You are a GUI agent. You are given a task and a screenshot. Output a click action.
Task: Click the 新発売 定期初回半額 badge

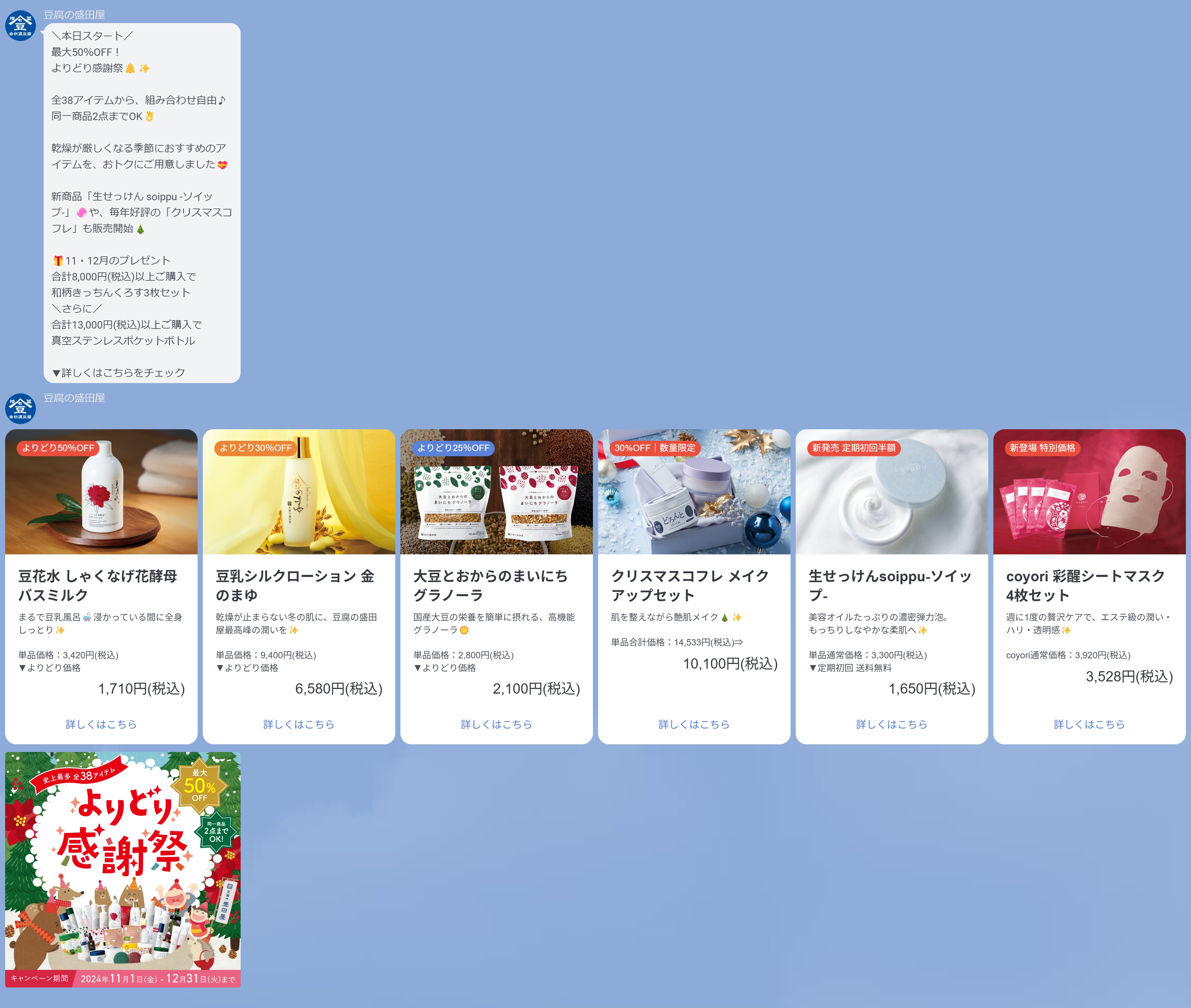pyautogui.click(x=854, y=448)
